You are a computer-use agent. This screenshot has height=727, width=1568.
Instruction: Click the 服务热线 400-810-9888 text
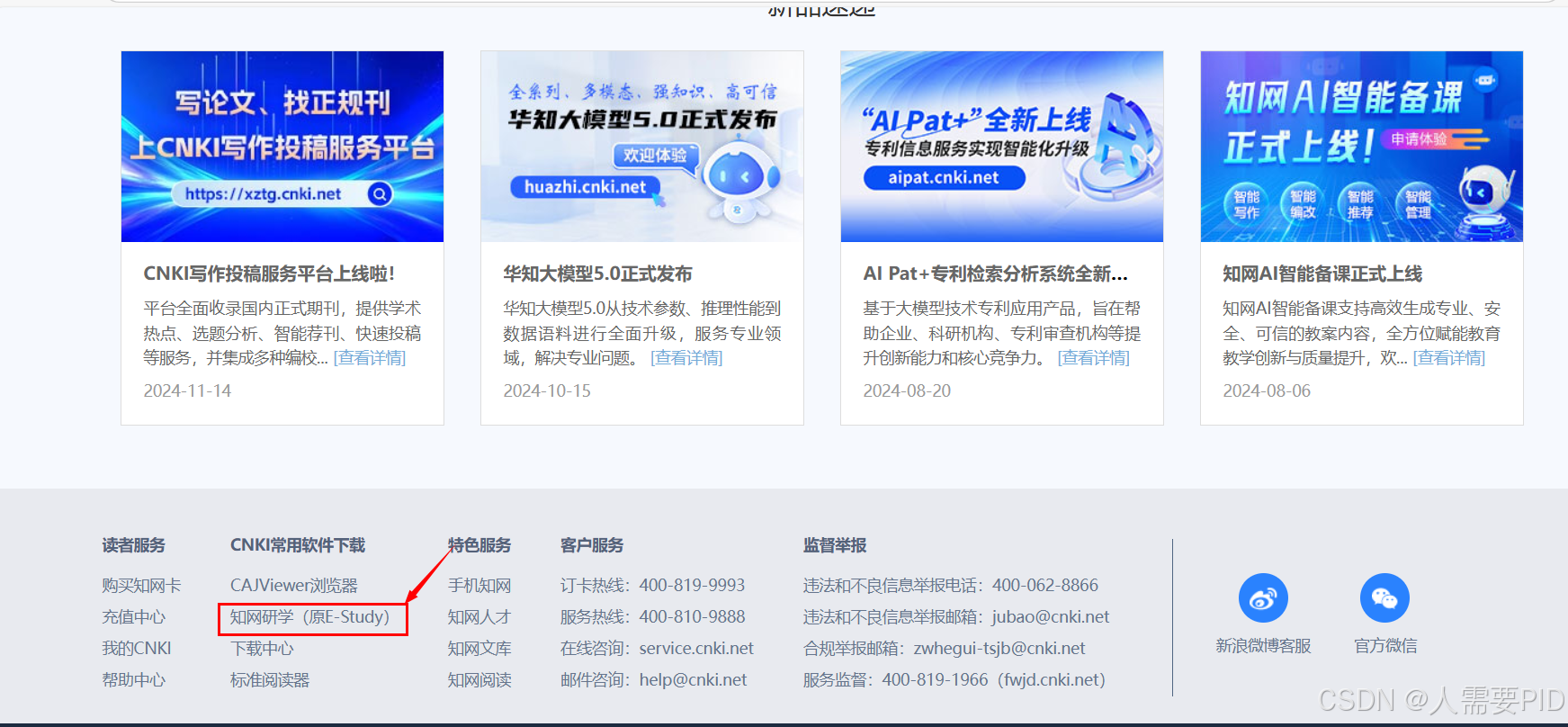click(x=653, y=617)
